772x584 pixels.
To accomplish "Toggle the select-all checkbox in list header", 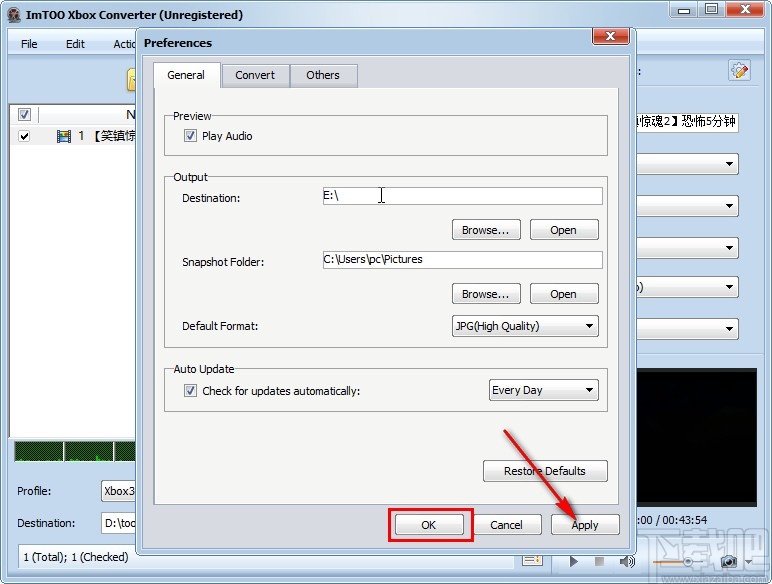I will pyautogui.click(x=24, y=114).
